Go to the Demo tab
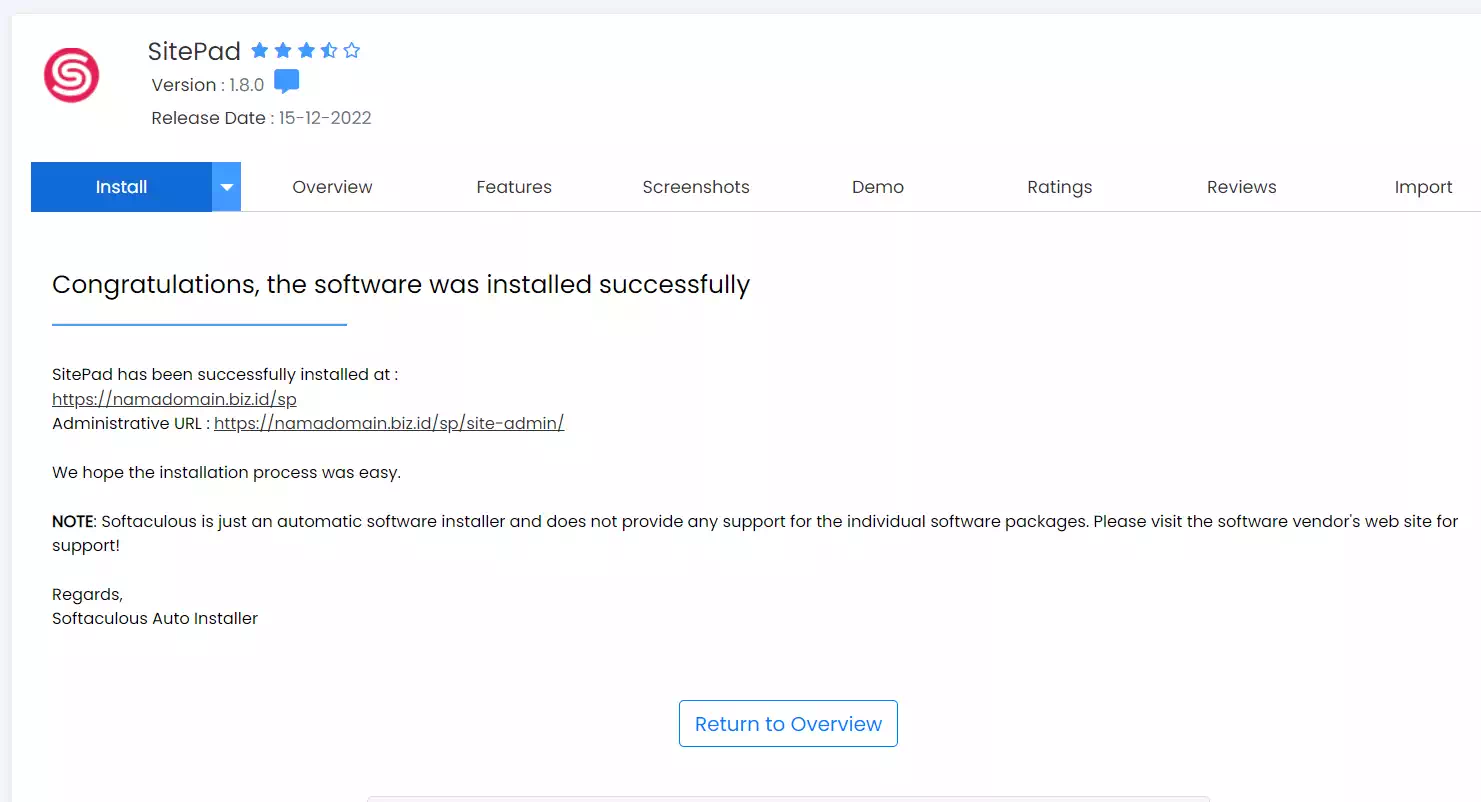Image resolution: width=1481 pixels, height=802 pixels. click(878, 187)
